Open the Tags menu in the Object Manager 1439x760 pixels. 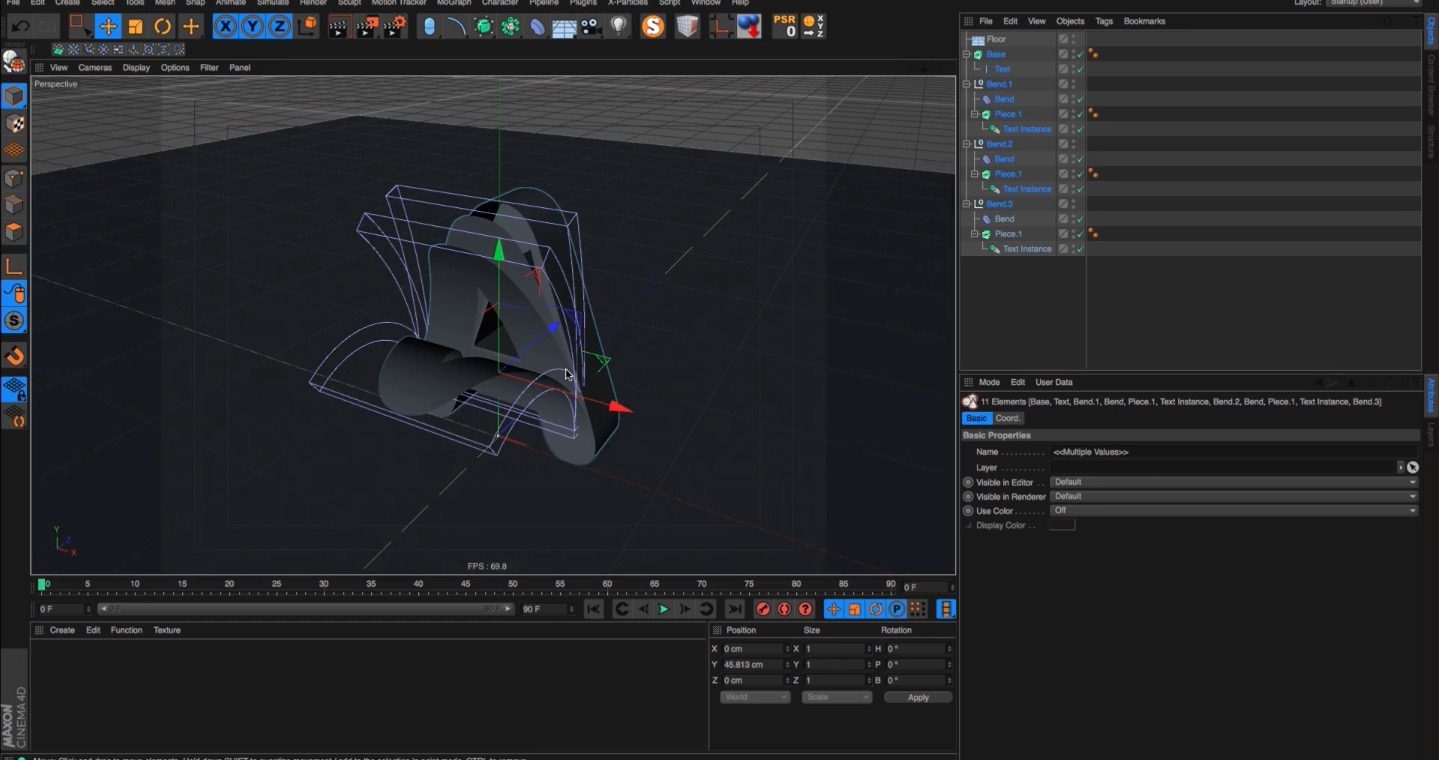point(1104,21)
